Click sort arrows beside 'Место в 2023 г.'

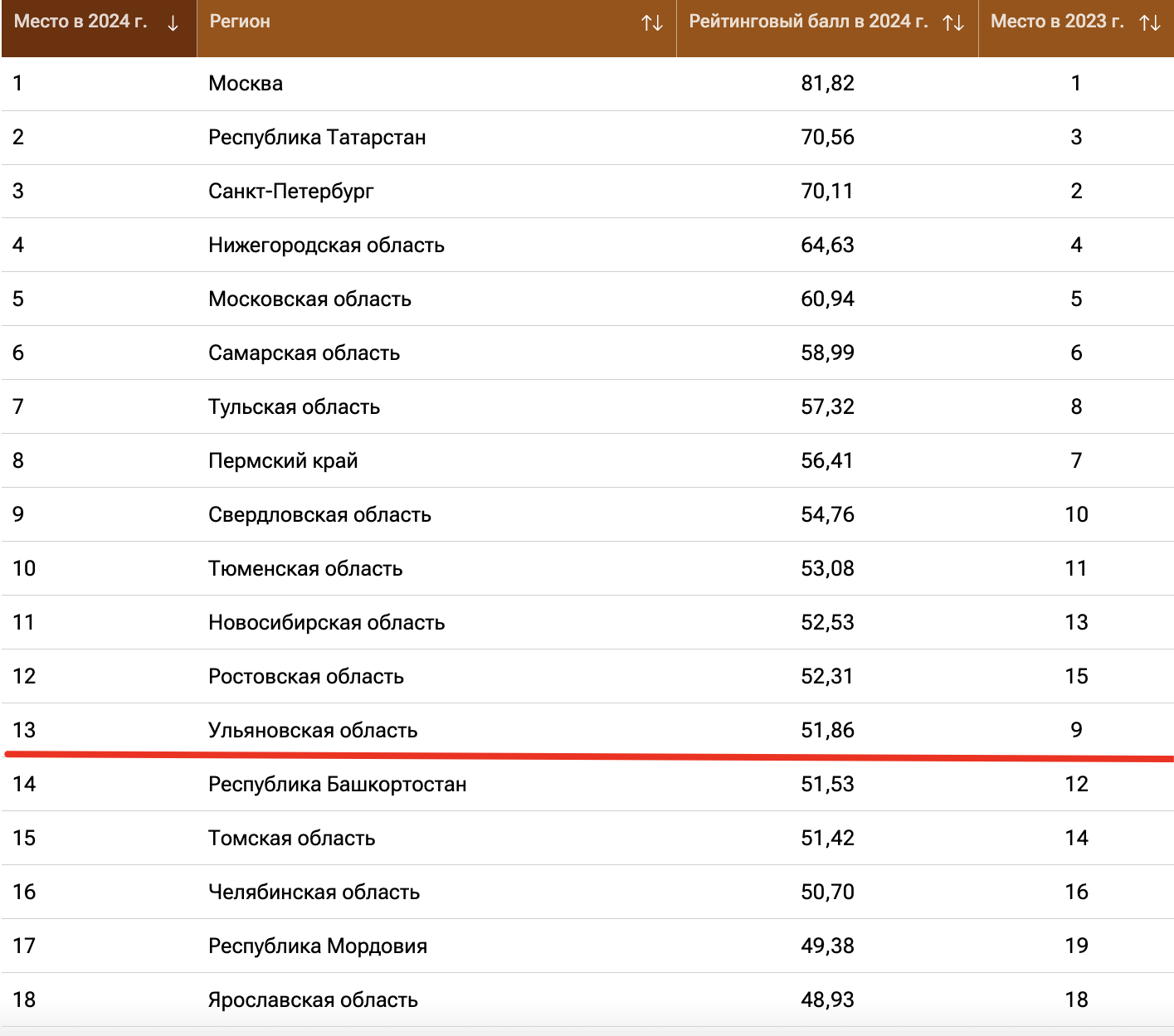click(1150, 23)
